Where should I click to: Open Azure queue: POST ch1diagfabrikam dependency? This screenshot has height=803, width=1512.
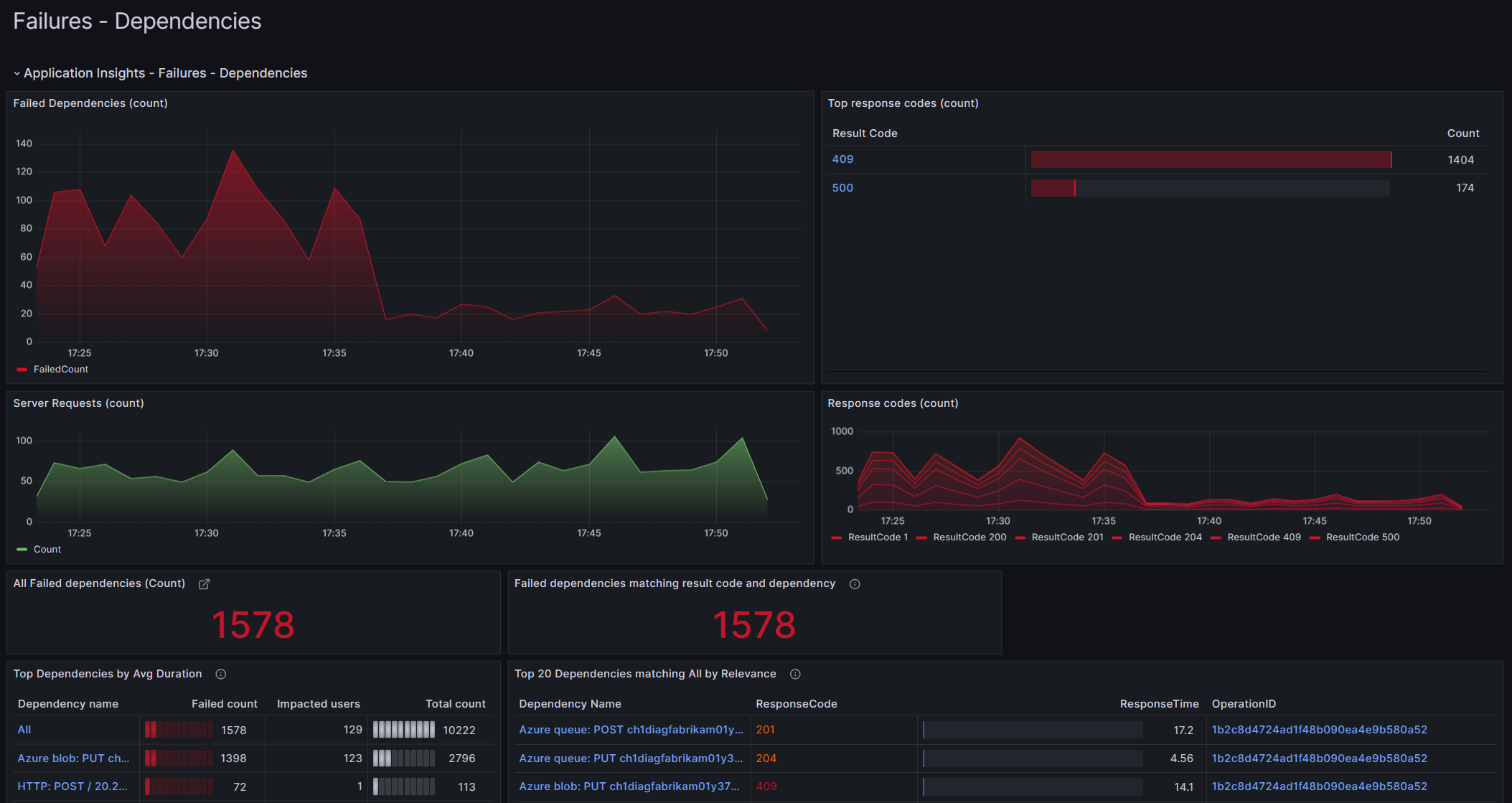point(631,730)
